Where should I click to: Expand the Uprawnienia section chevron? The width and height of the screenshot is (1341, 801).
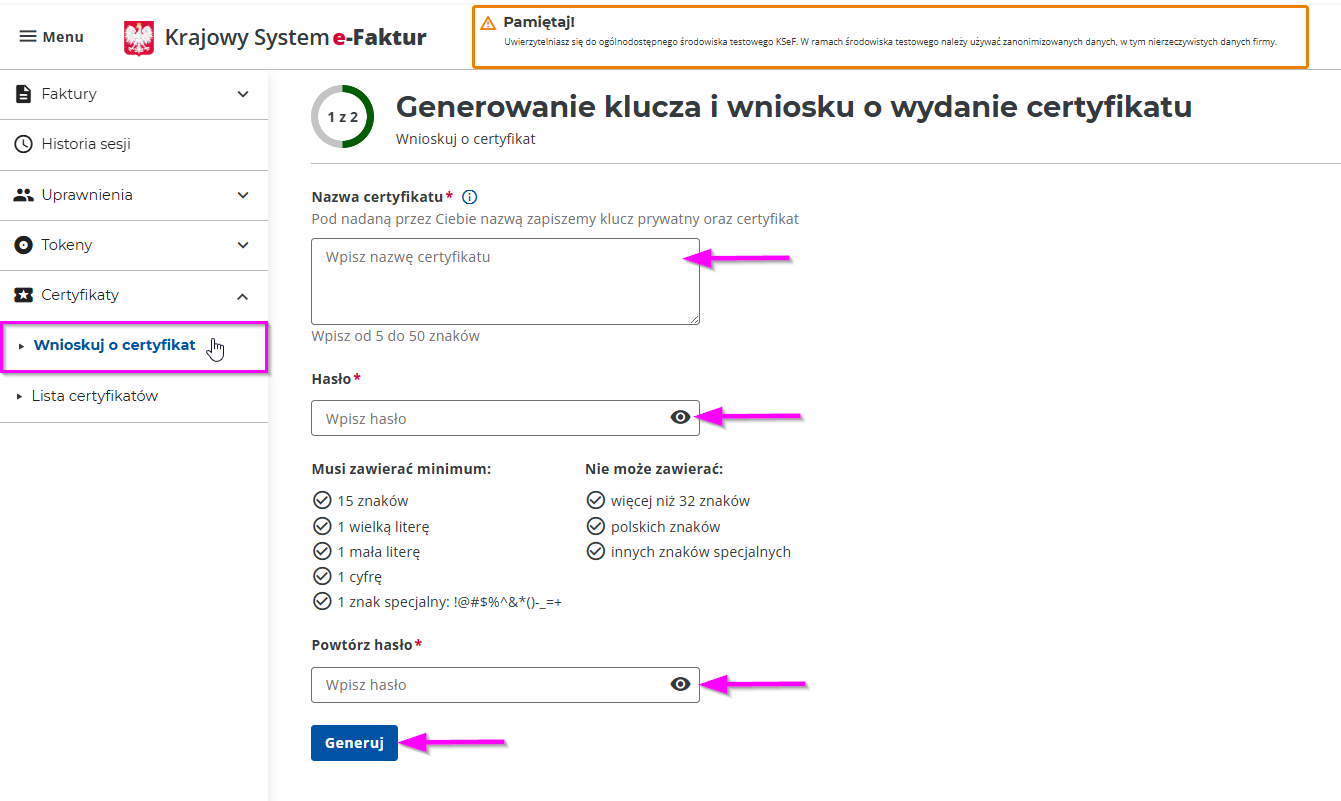click(x=243, y=195)
